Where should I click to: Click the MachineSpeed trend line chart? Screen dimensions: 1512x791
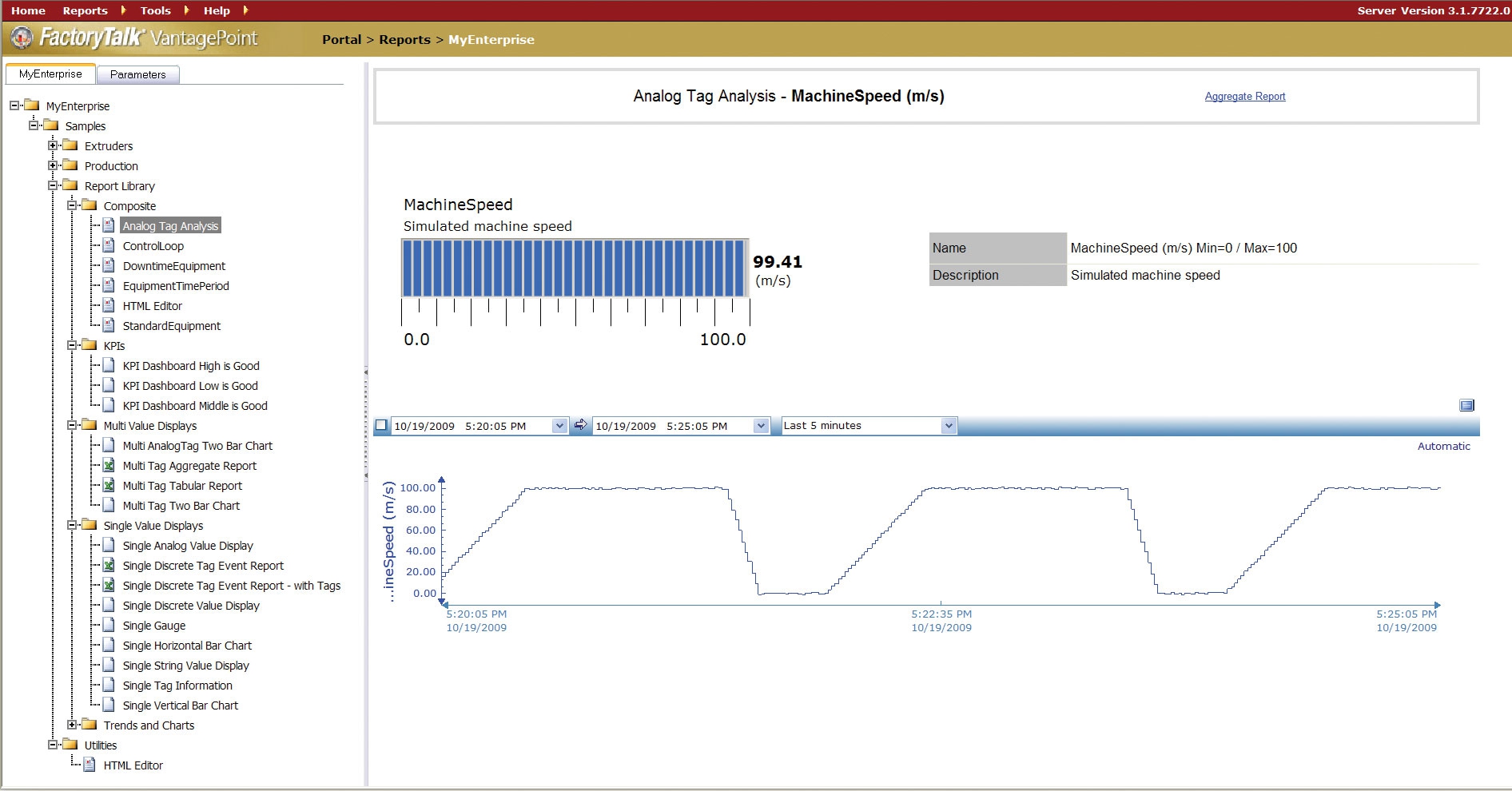[x=941, y=541]
